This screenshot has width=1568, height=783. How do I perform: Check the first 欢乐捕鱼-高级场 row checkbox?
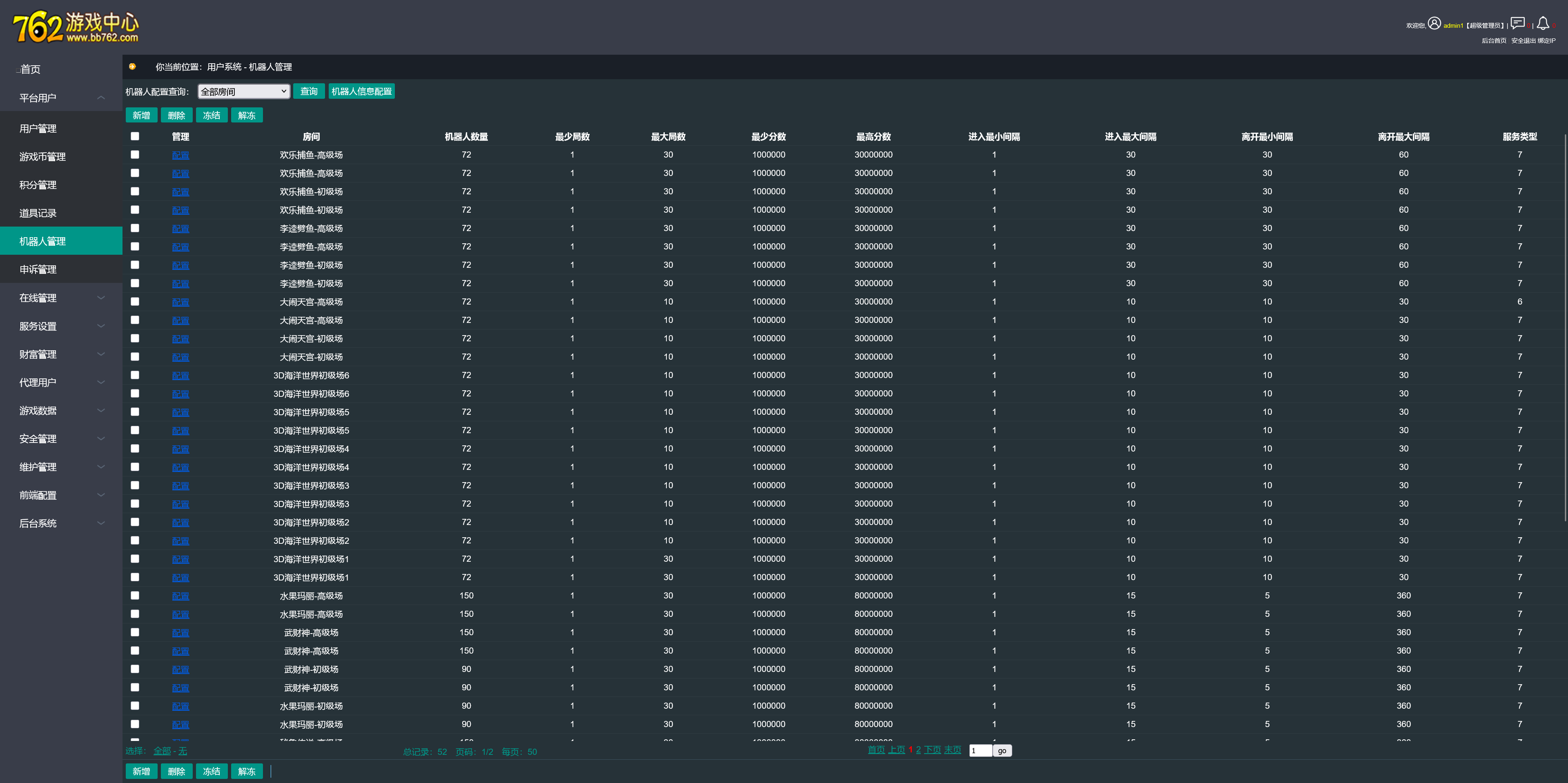(x=135, y=155)
